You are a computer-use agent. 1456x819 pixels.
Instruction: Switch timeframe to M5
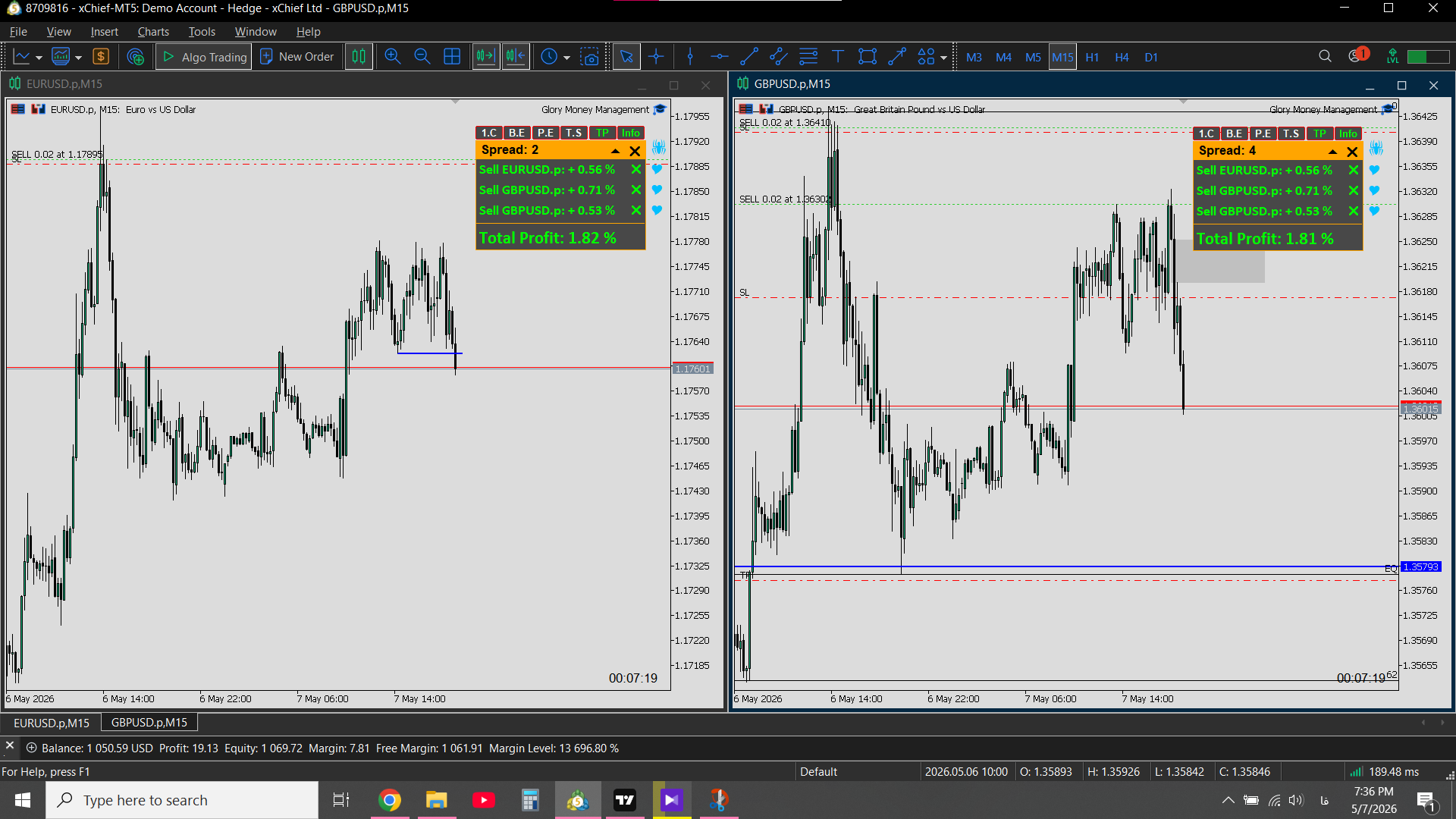pyautogui.click(x=1033, y=57)
